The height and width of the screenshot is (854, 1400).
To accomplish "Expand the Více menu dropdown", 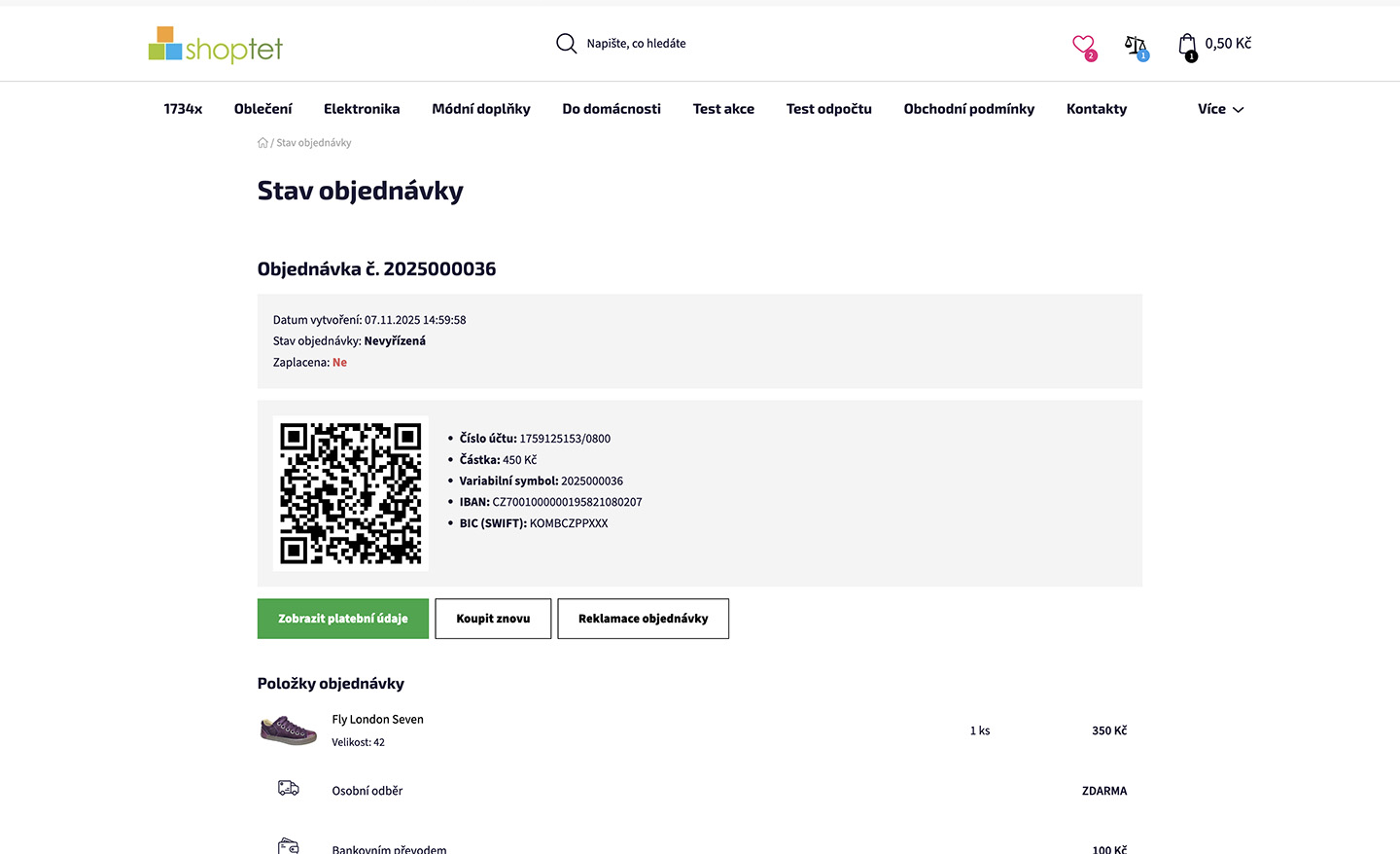I will 1220,109.
